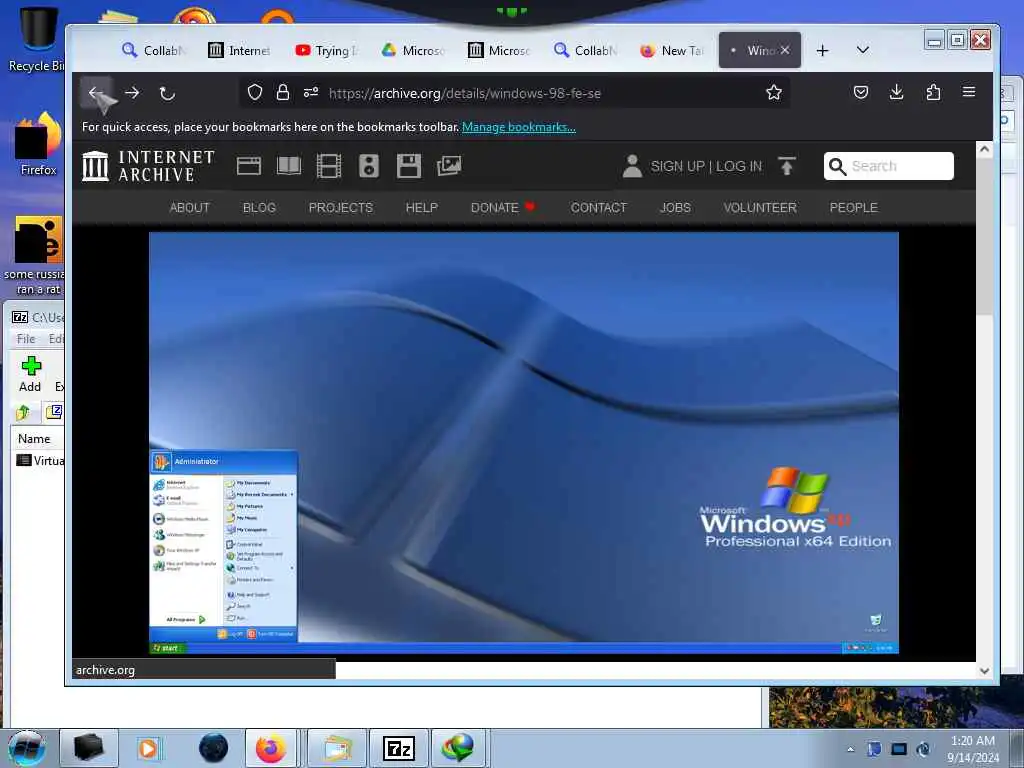The image size is (1024, 768).
Task: Open Firefox downloads panel
Action: (x=897, y=93)
